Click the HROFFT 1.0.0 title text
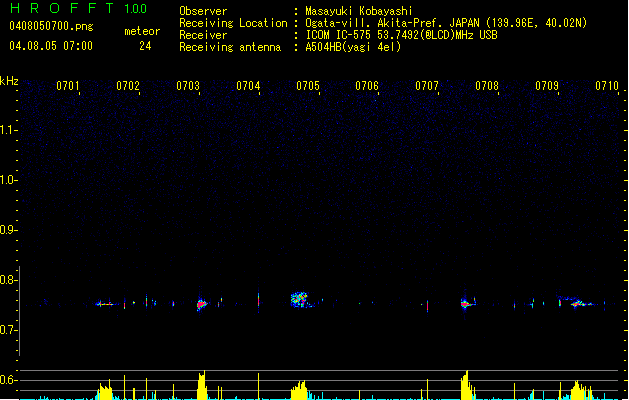Viewport: 629px width, 400px height. click(79, 8)
